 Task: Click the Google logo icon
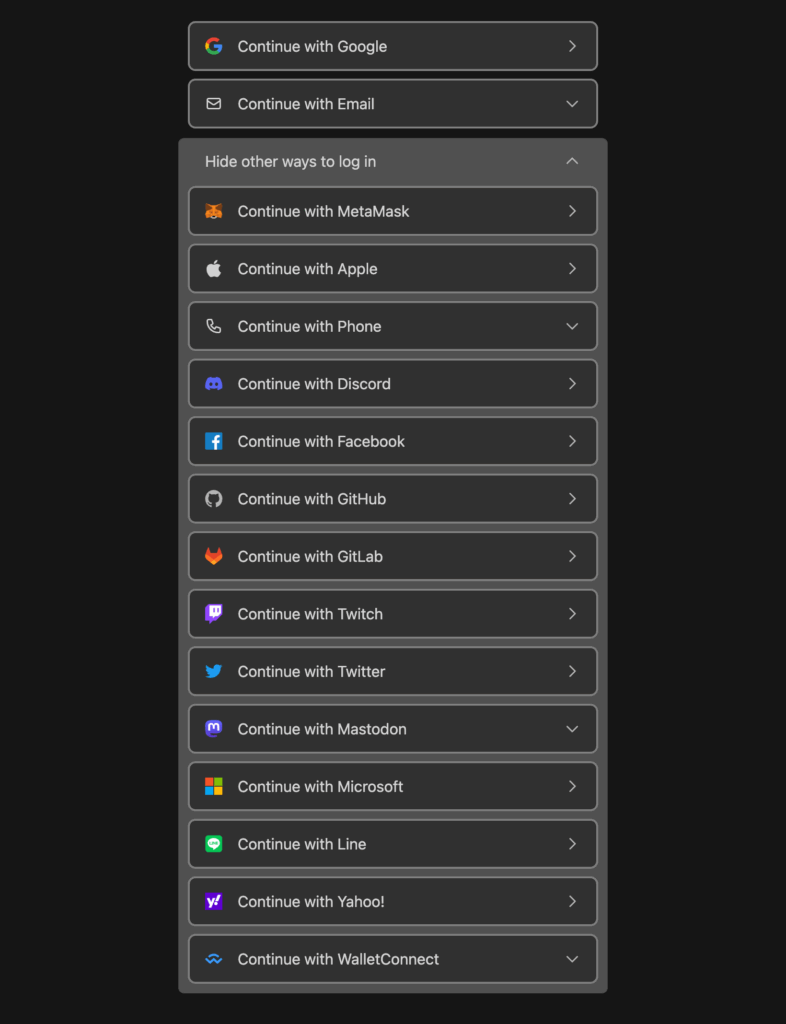(213, 46)
